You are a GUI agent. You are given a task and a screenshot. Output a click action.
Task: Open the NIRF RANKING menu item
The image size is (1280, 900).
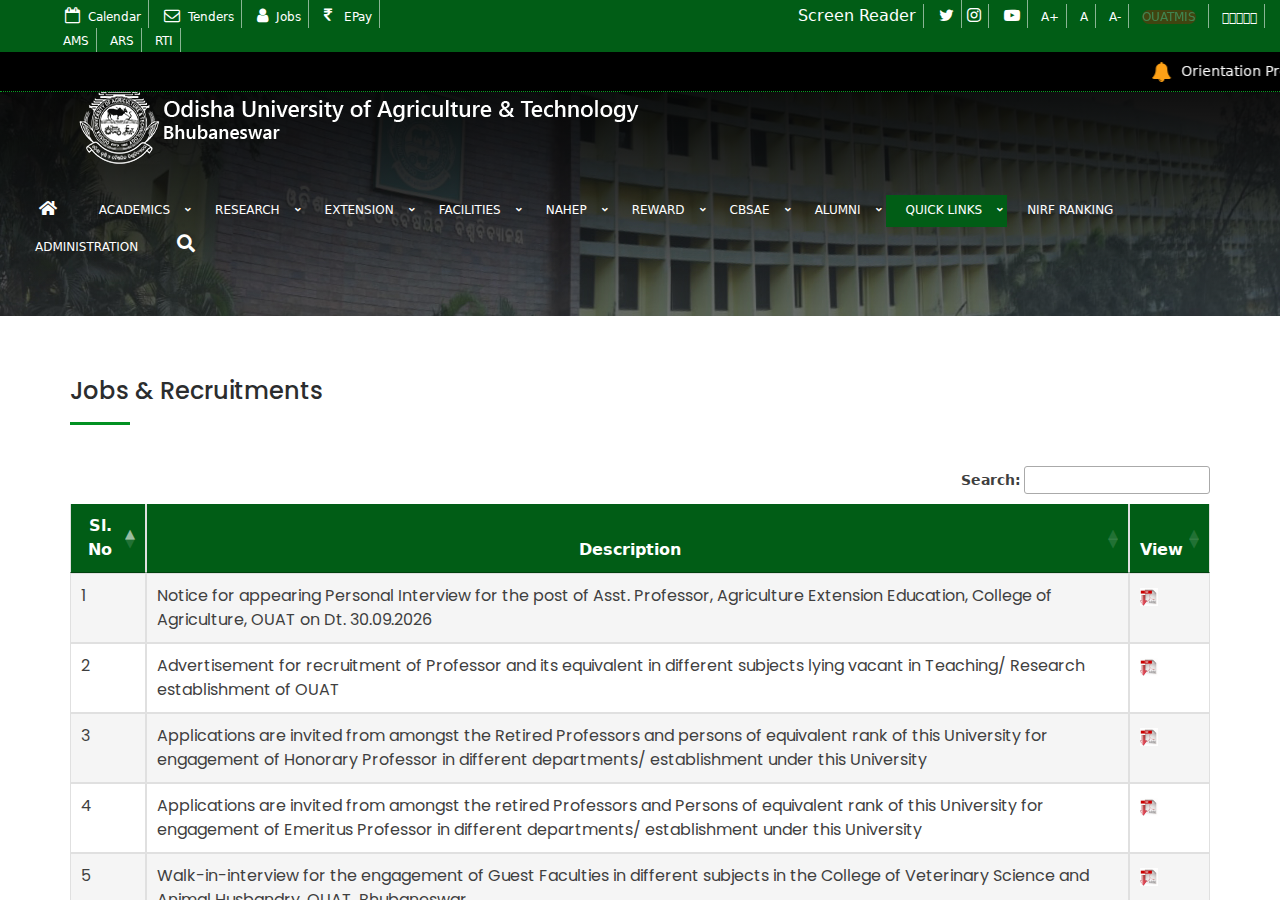coord(1070,210)
